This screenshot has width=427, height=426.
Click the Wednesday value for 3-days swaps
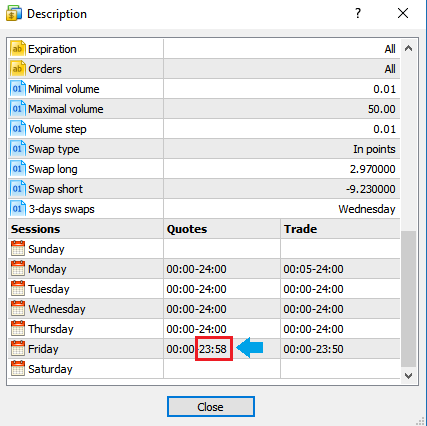(x=367, y=209)
